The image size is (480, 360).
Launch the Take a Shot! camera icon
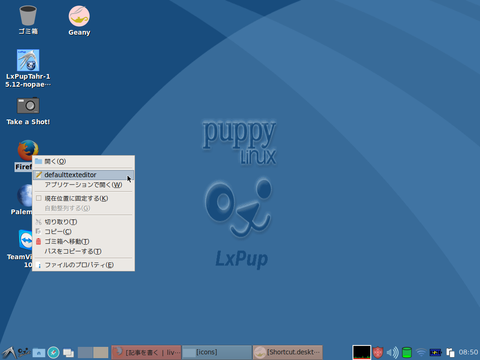click(x=28, y=111)
